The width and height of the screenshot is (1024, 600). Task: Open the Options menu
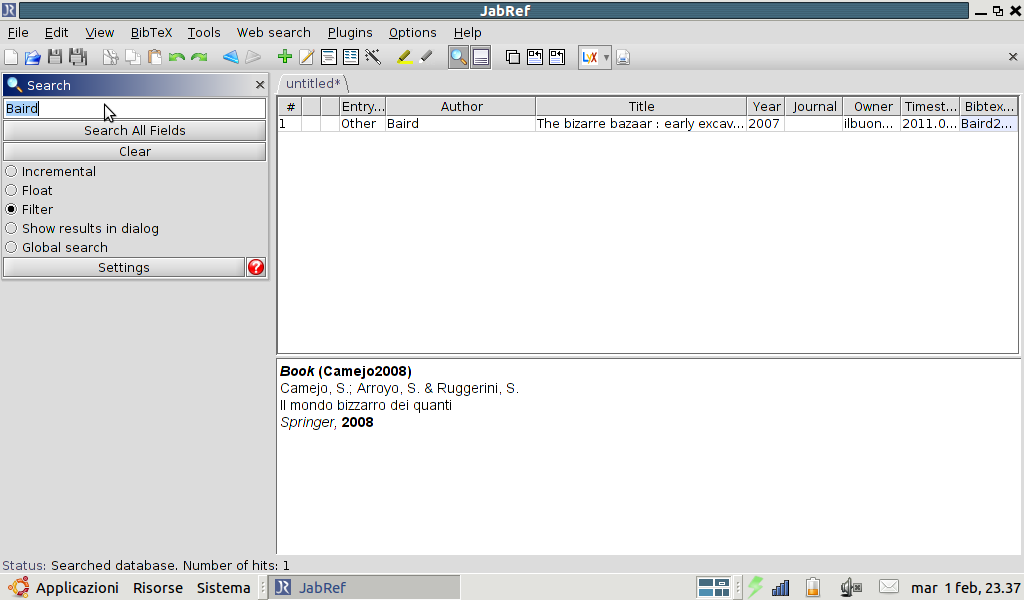coord(412,33)
